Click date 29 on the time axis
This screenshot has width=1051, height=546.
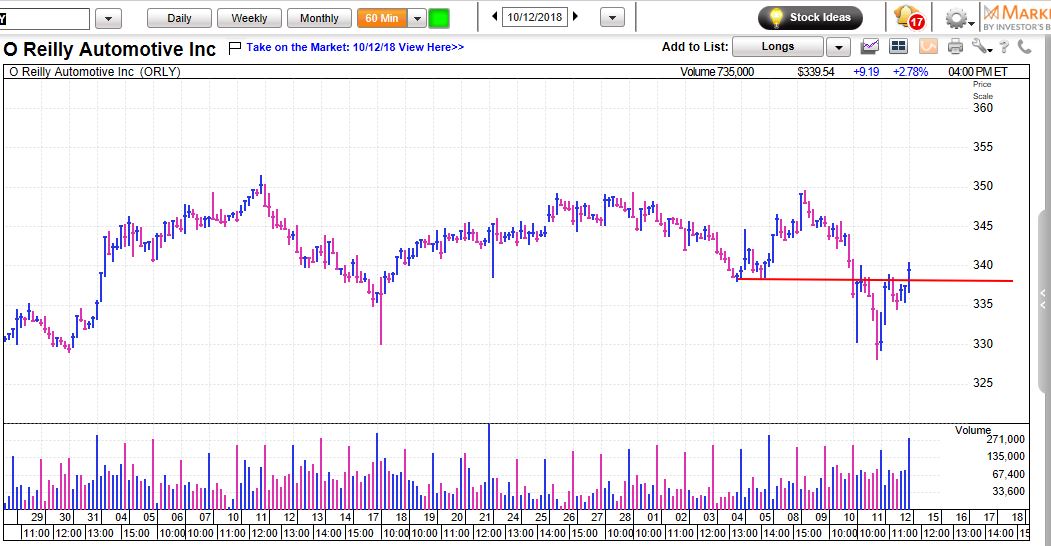click(38, 517)
